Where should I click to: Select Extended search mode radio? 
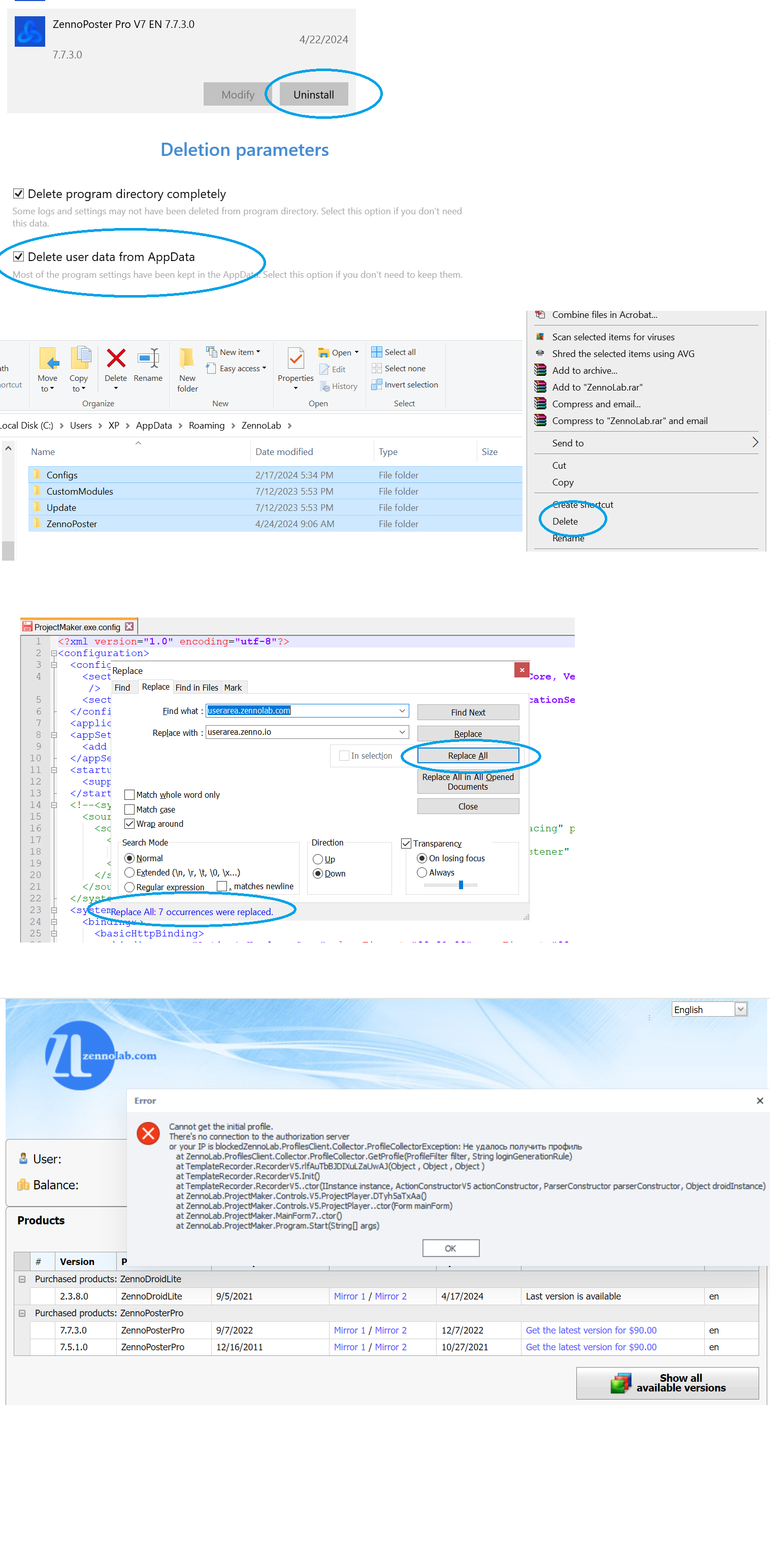(129, 872)
